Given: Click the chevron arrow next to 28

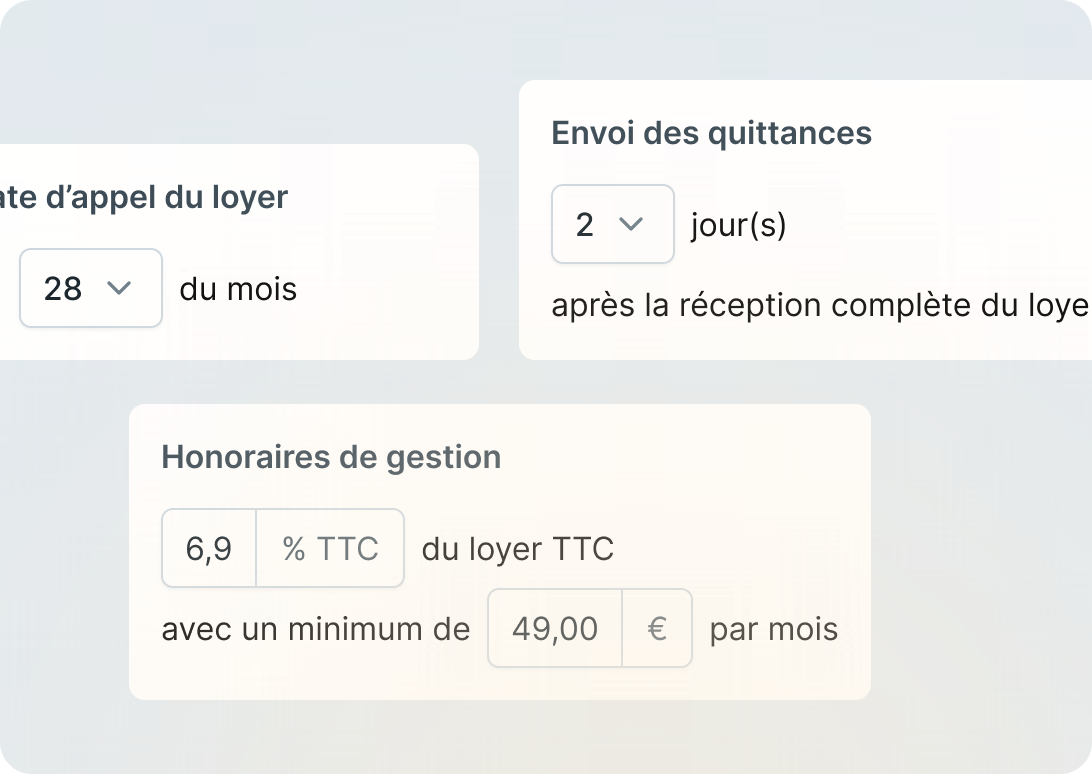Looking at the screenshot, I should (x=119, y=288).
